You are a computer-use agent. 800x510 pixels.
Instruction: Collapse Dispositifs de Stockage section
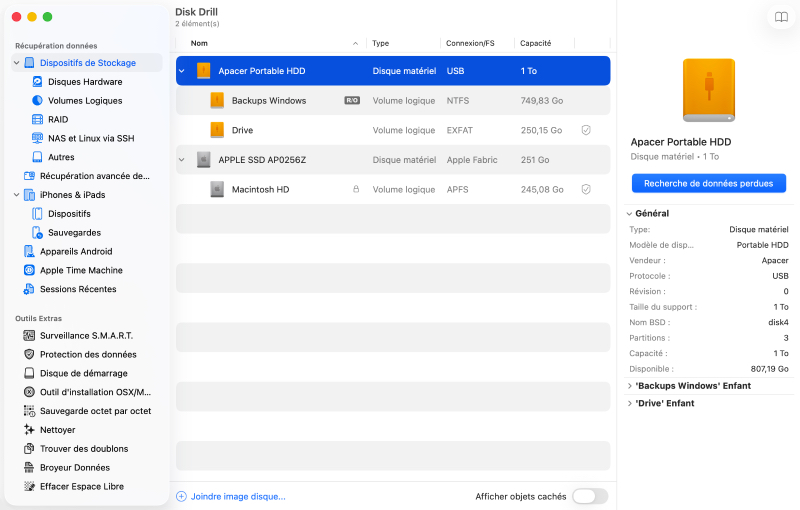click(x=16, y=63)
